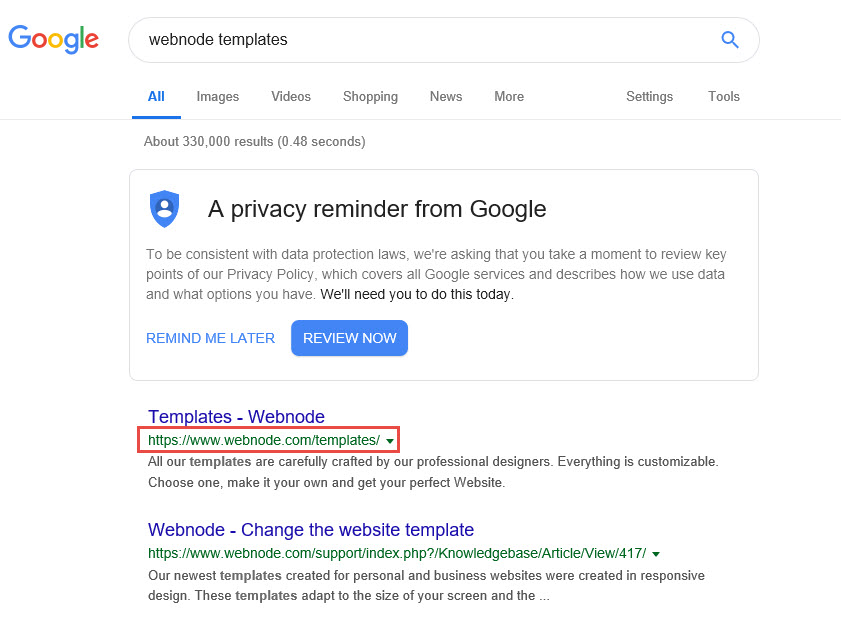The image size is (841, 617).
Task: Click the webnode.com/templates green URL
Action: coord(263,441)
